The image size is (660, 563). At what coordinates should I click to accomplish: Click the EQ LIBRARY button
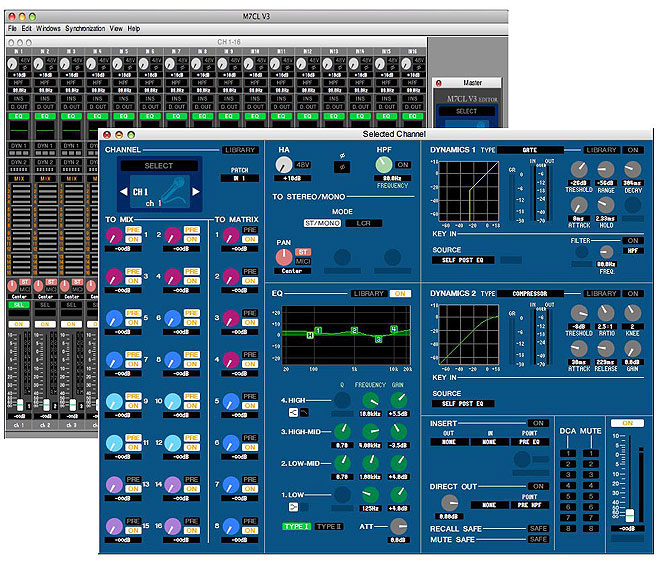369,293
